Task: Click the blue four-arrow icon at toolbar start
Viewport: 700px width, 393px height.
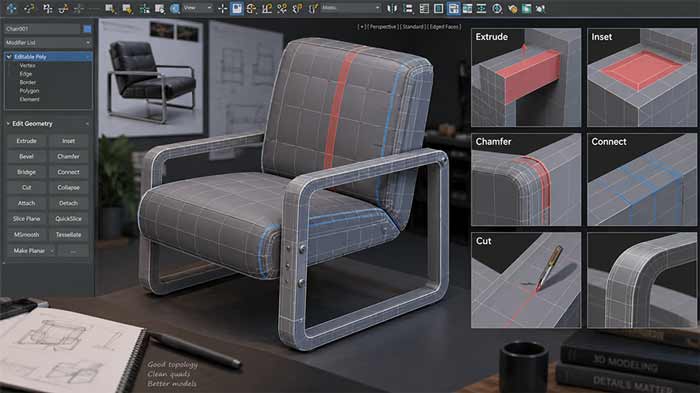Action: point(11,8)
